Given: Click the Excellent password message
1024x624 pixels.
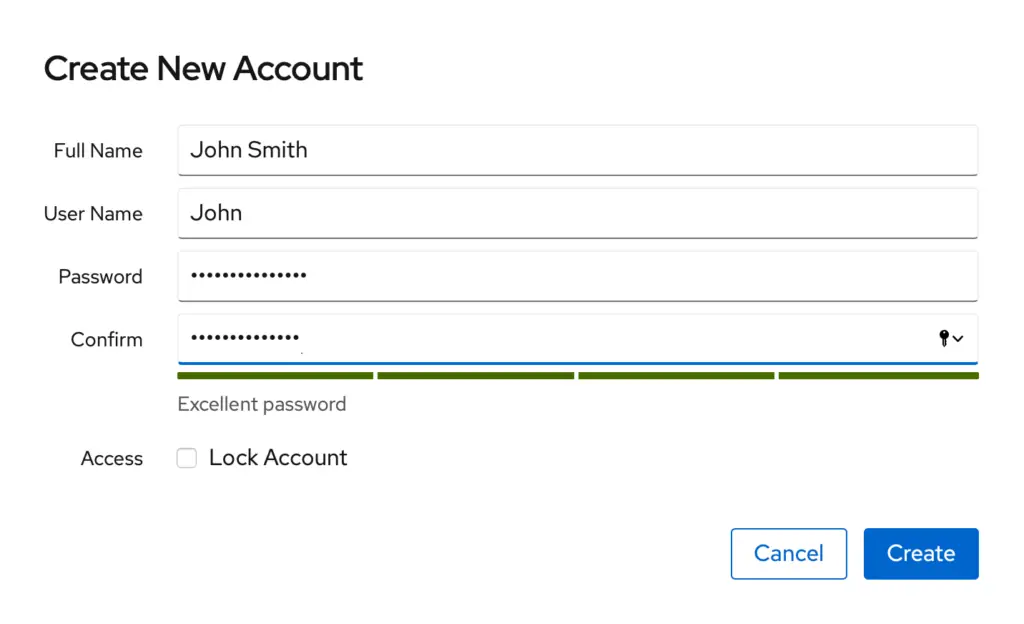Looking at the screenshot, I should 262,405.
